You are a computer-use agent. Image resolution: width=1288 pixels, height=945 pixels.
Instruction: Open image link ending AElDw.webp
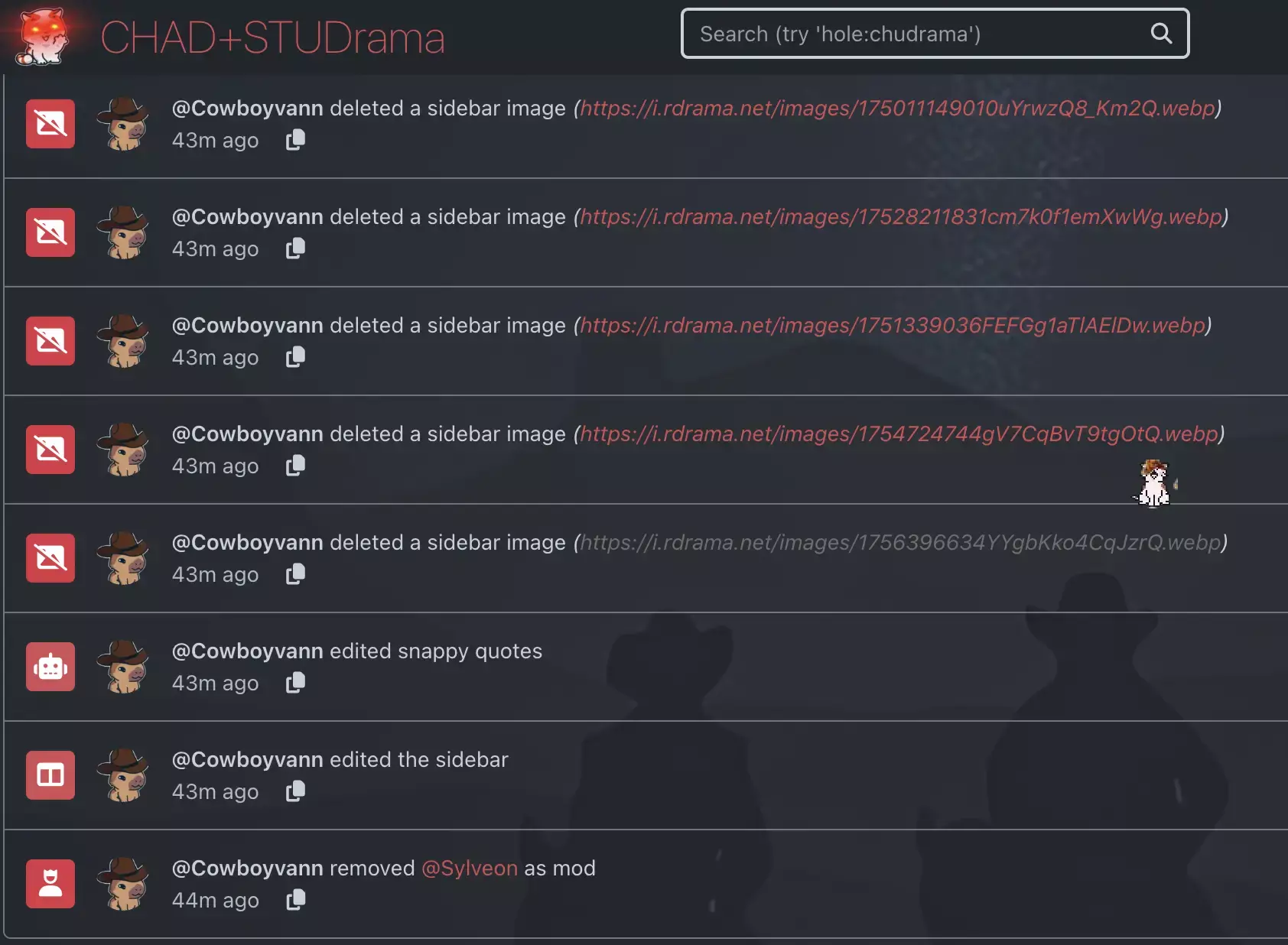point(893,325)
